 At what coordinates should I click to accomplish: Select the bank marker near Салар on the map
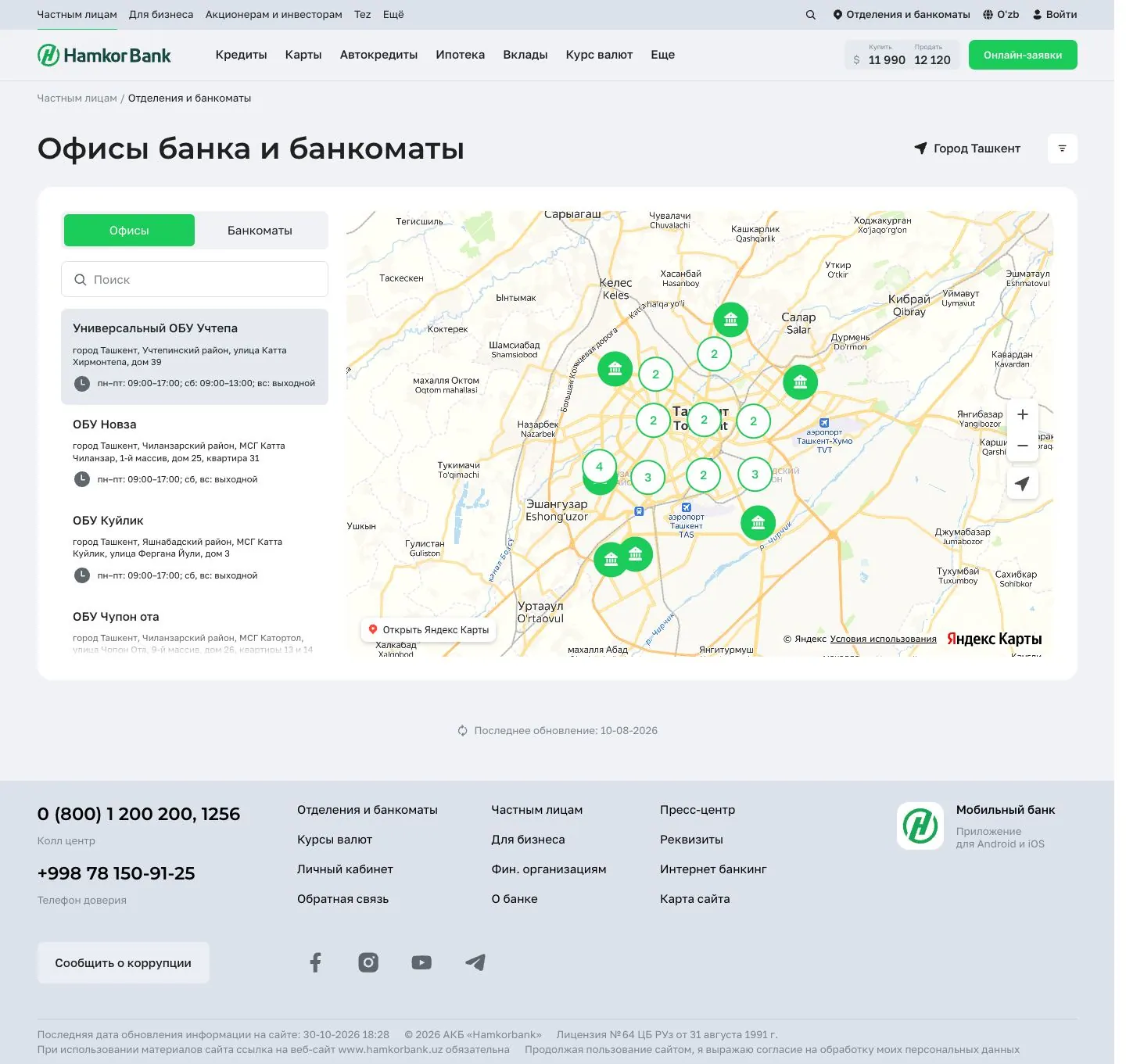pyautogui.click(x=800, y=382)
